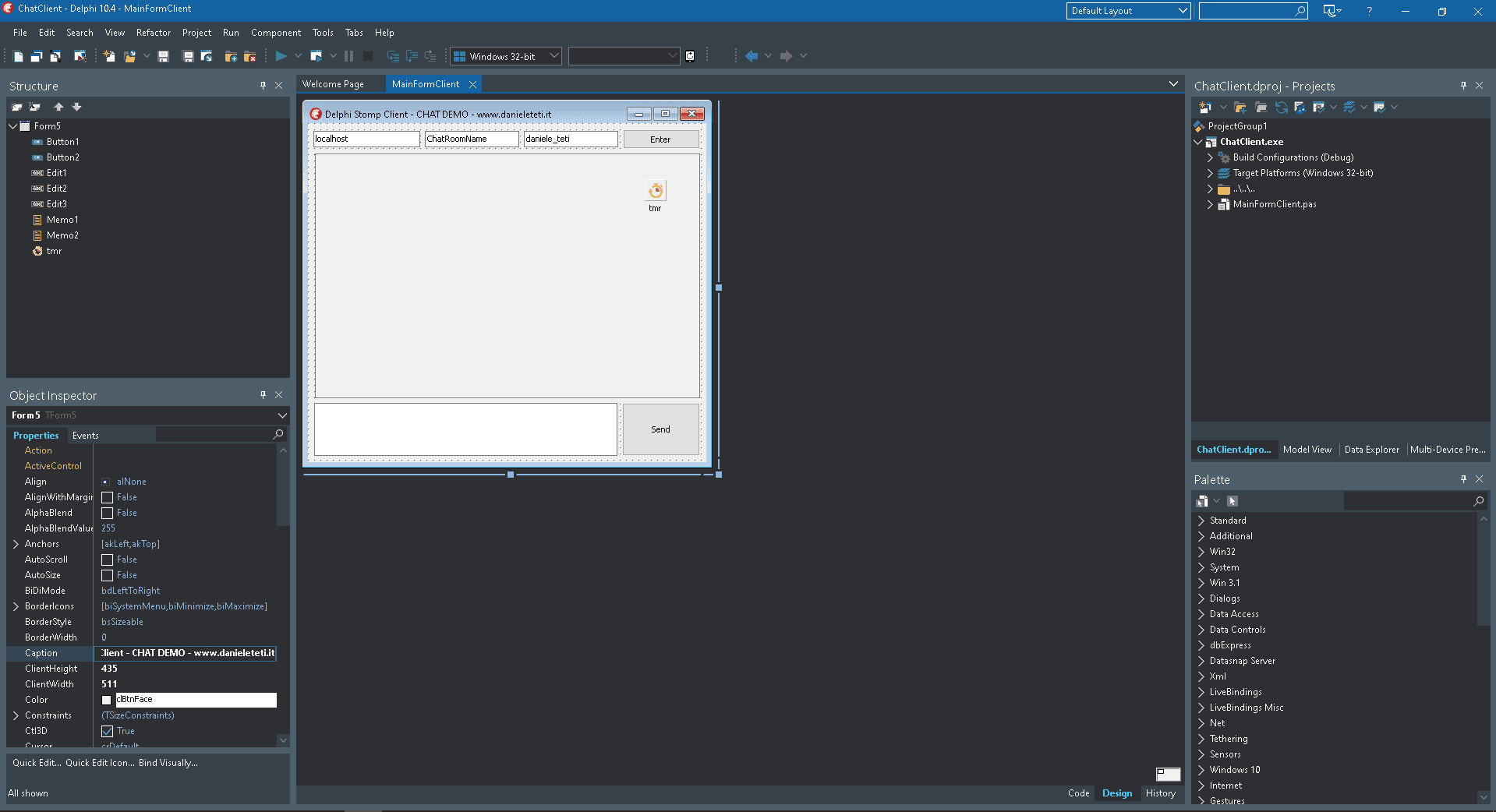Click the Bind Visually... link
The width and height of the screenshot is (1496, 812).
click(x=168, y=763)
